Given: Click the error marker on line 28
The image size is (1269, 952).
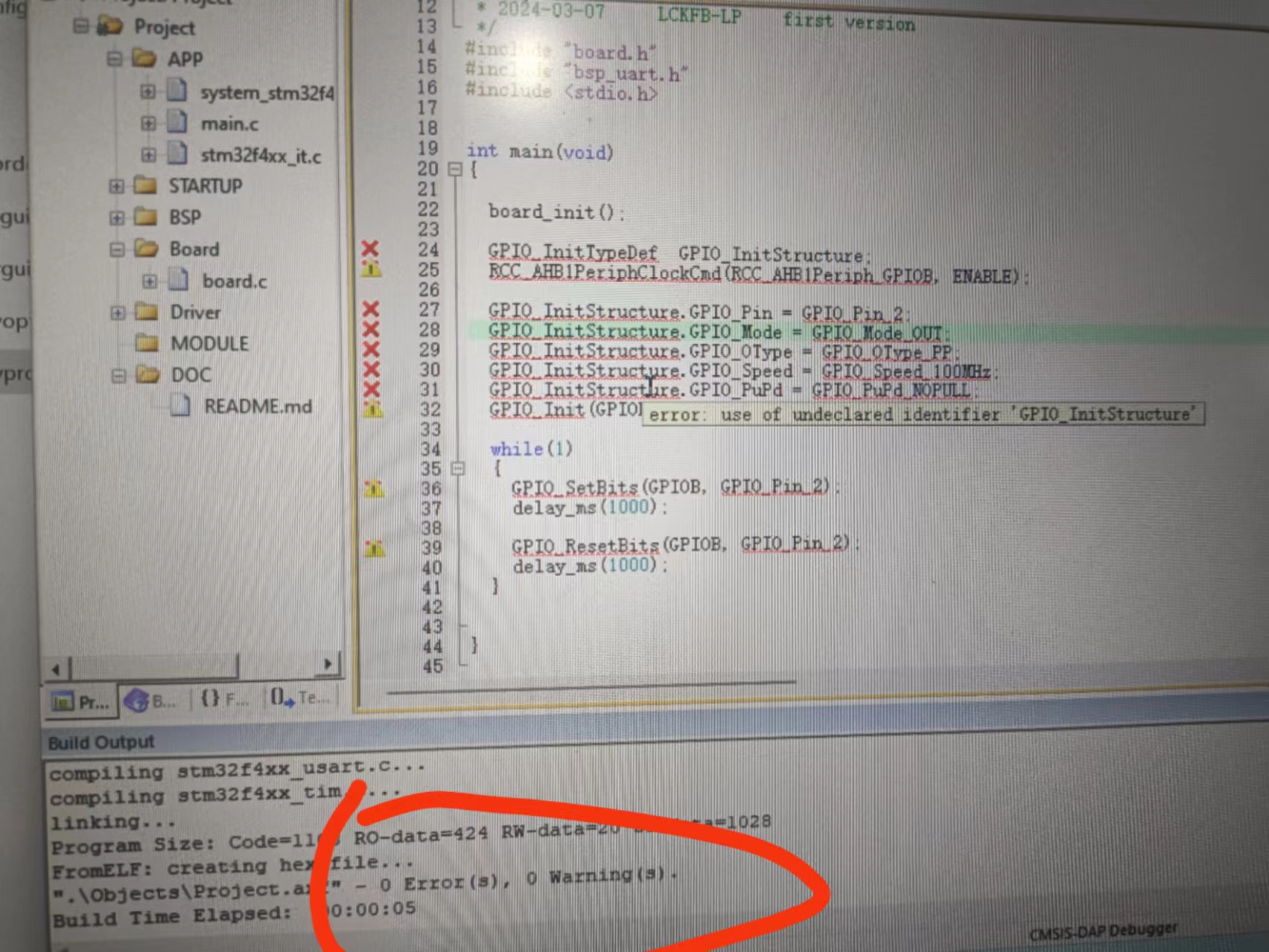Looking at the screenshot, I should tap(371, 328).
